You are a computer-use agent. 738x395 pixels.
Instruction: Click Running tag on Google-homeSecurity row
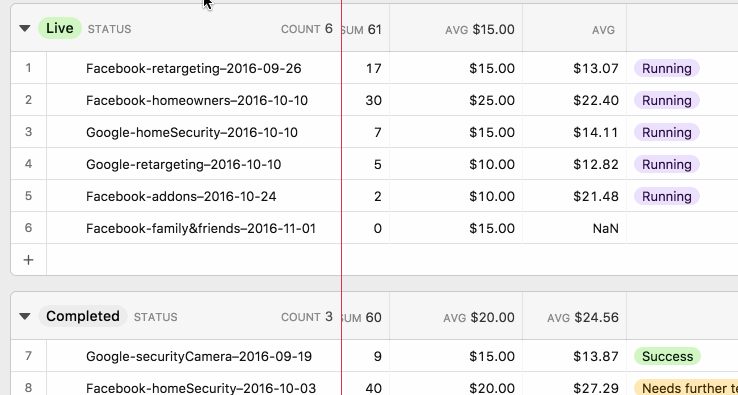coord(666,132)
